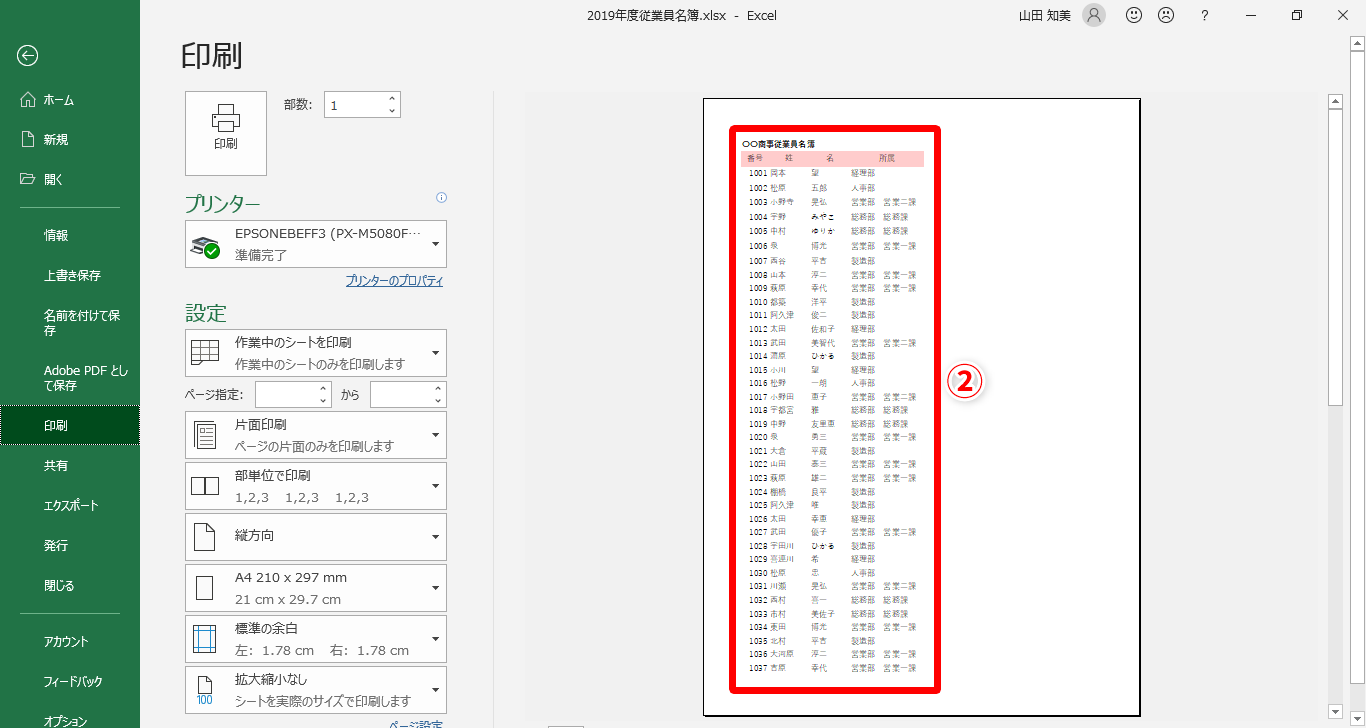Click the preview scrollbar down arrow

[x=1334, y=711]
